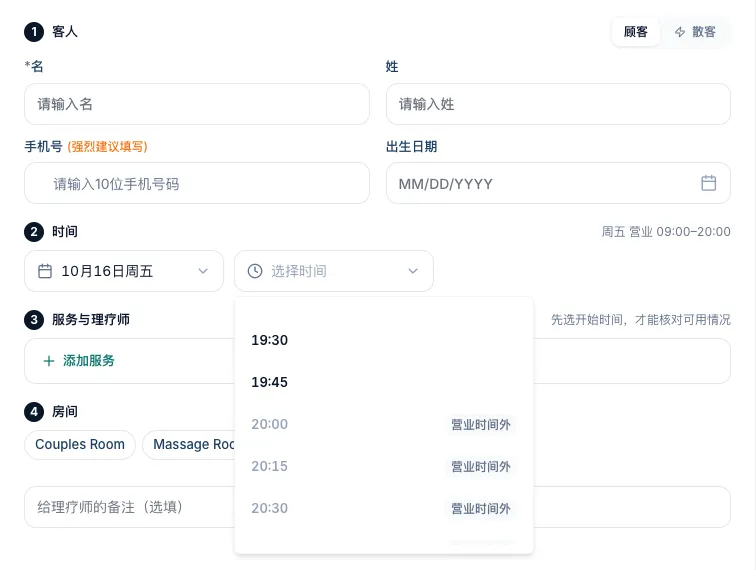Collapse the time selector chevron
This screenshot has width=756, height=570.
pyautogui.click(x=413, y=271)
